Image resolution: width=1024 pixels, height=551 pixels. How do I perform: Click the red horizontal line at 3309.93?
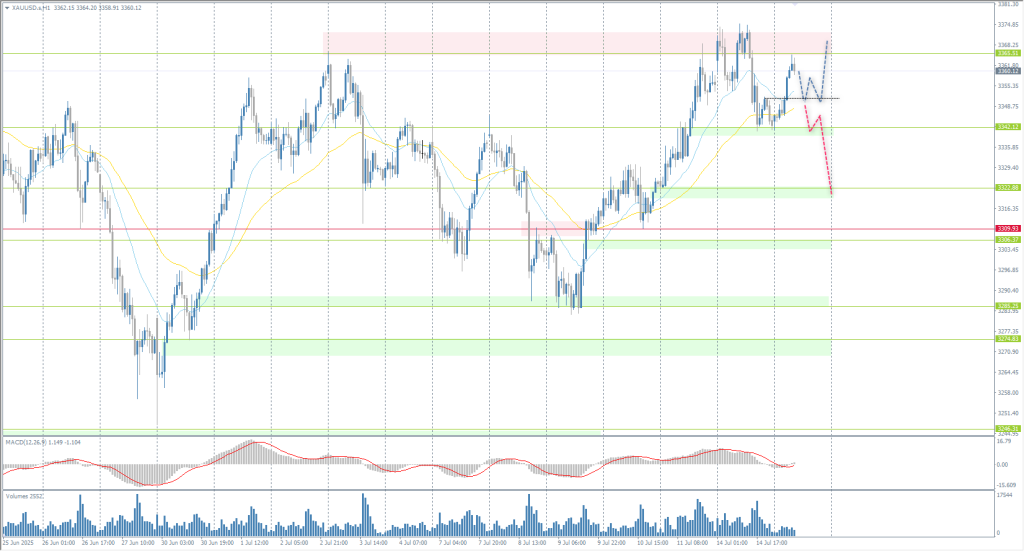[300, 229]
